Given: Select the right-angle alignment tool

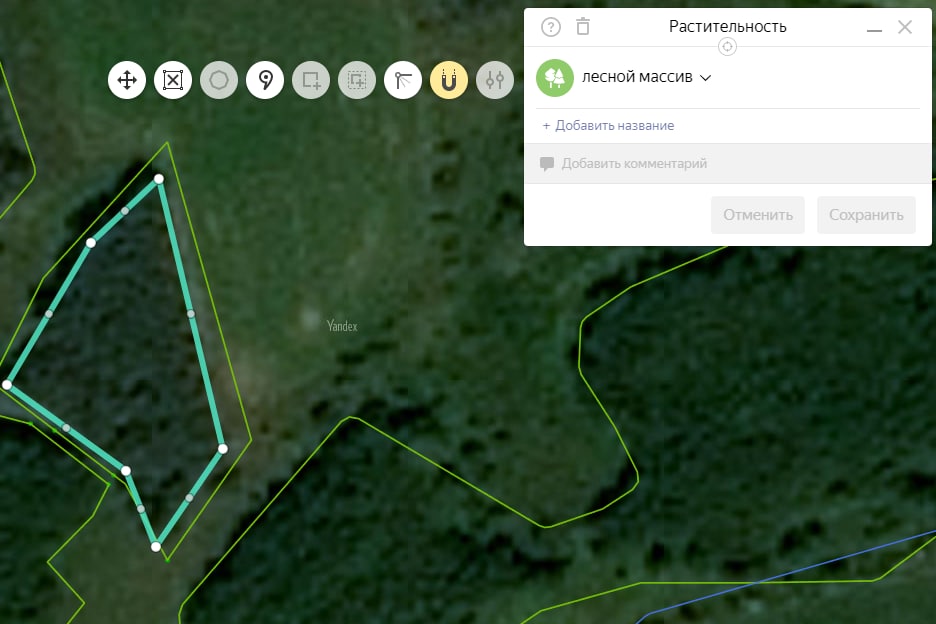Looking at the screenshot, I should coord(403,80).
